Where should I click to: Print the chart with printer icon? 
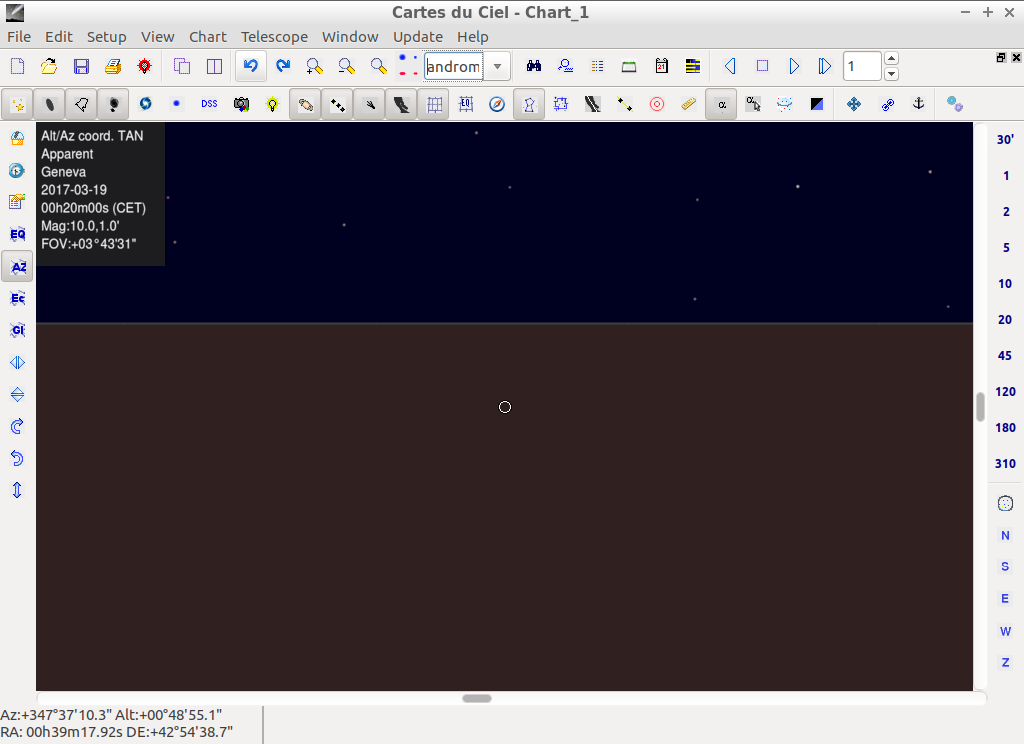pos(113,66)
